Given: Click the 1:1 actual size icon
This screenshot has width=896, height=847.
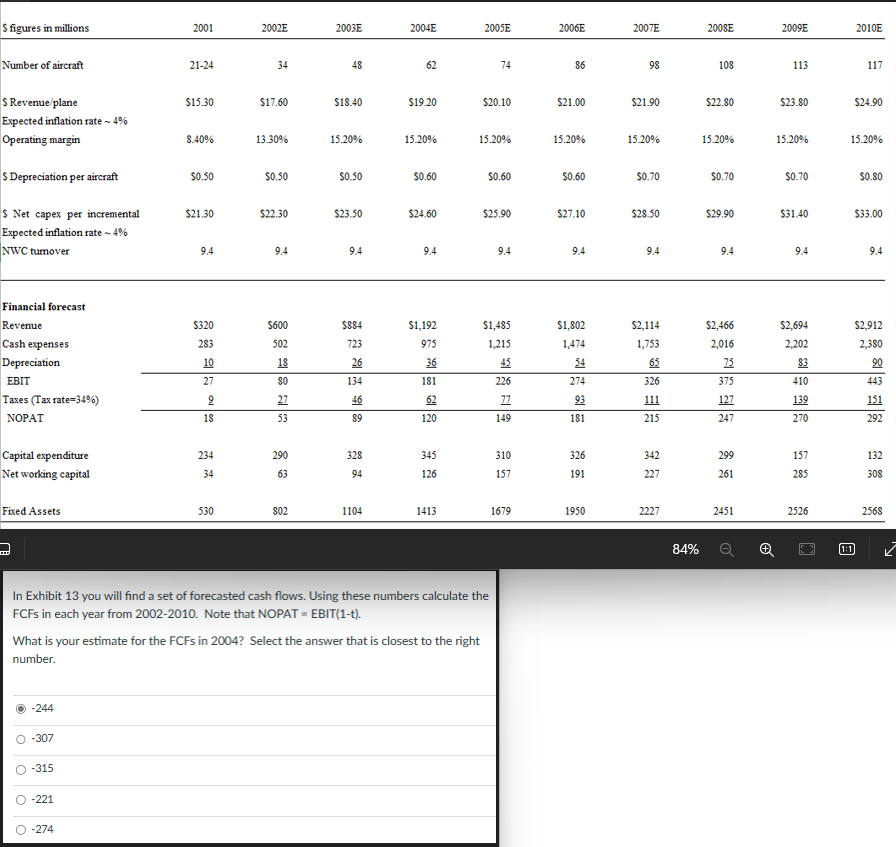Looking at the screenshot, I should tap(846, 549).
